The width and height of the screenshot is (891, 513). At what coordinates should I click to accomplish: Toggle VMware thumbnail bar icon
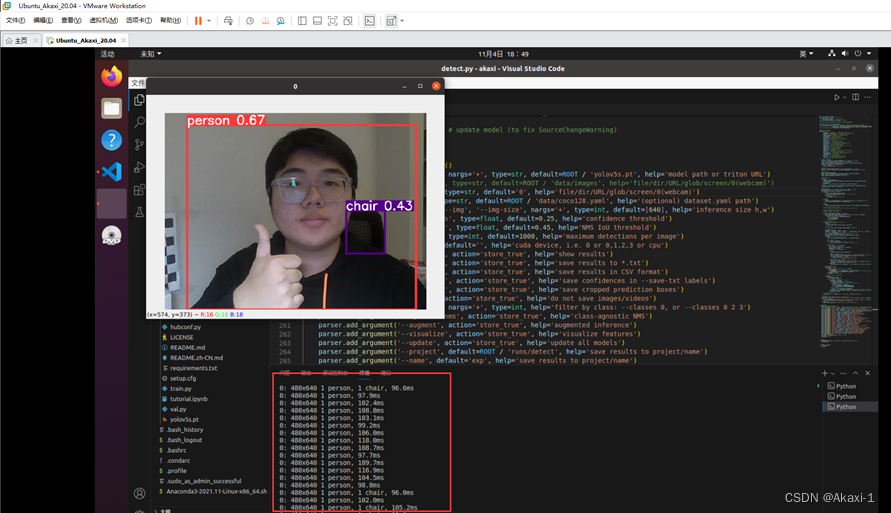(x=318, y=21)
